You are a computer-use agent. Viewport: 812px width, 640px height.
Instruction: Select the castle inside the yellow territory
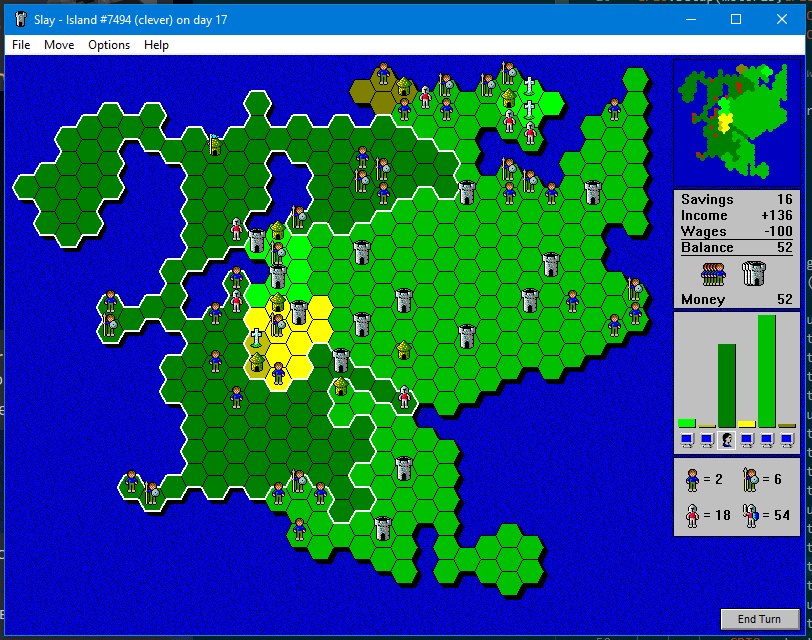[x=299, y=312]
